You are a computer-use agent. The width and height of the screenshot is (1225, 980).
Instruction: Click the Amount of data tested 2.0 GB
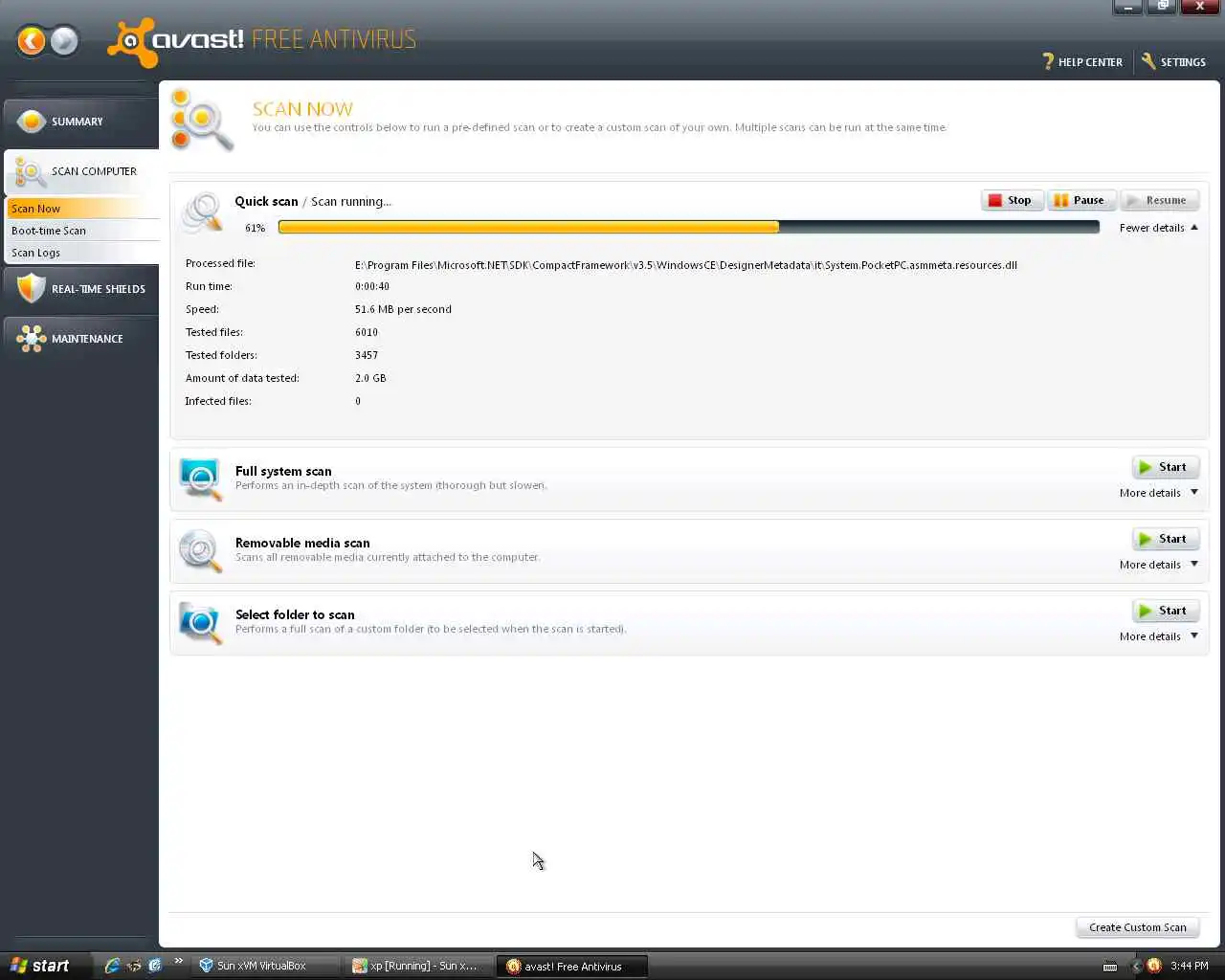click(370, 378)
